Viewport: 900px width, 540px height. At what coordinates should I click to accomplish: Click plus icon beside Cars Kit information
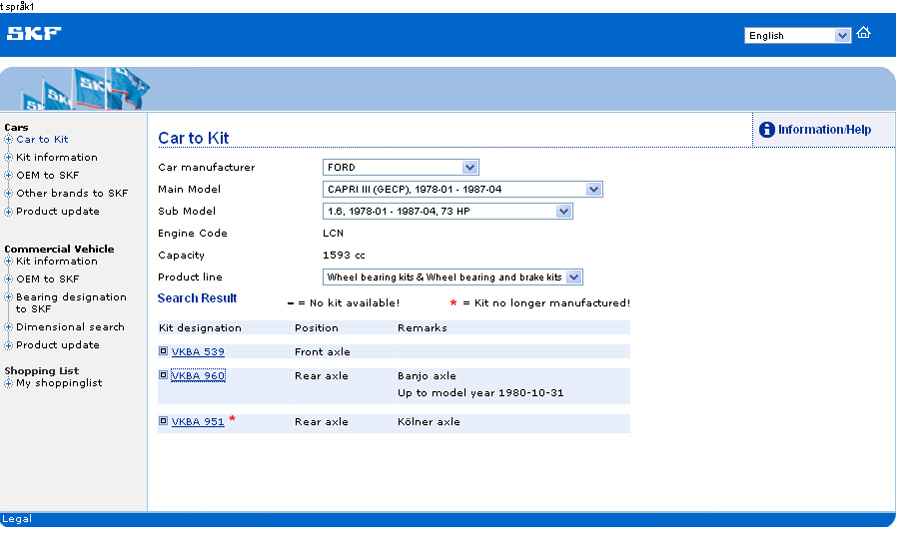[8, 157]
